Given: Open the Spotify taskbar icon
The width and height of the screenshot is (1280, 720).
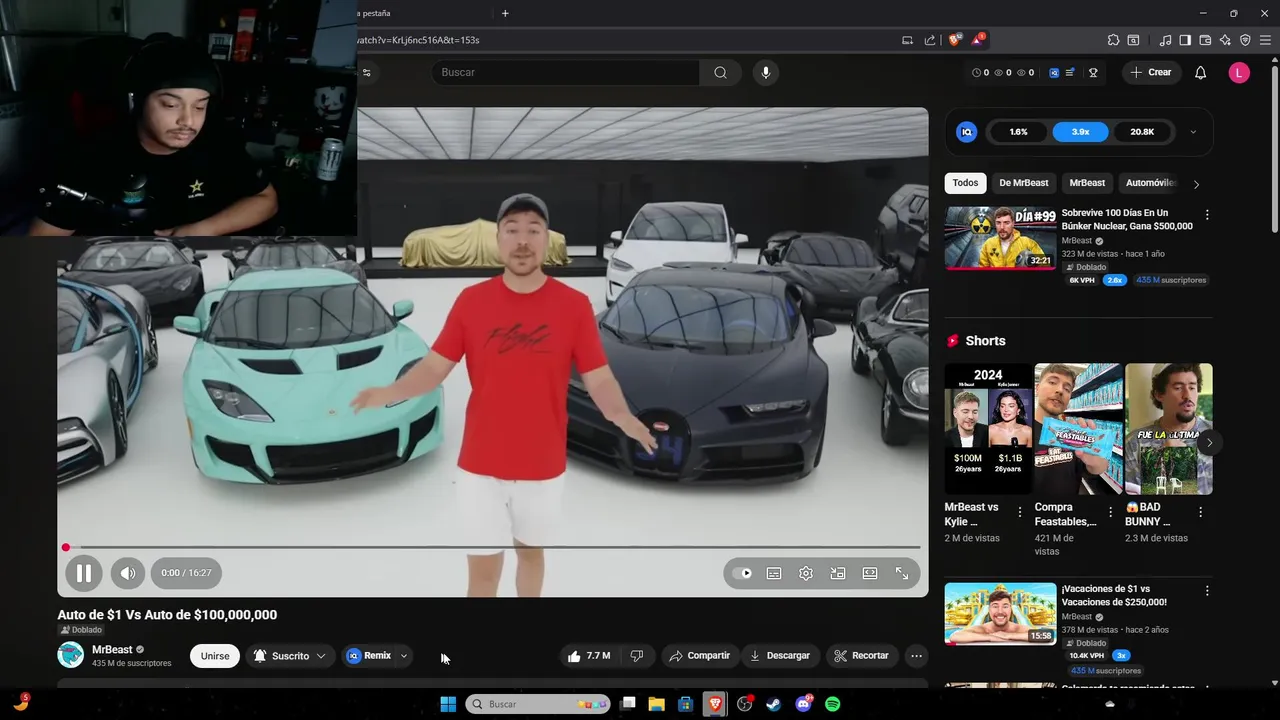Looking at the screenshot, I should pyautogui.click(x=833, y=704).
